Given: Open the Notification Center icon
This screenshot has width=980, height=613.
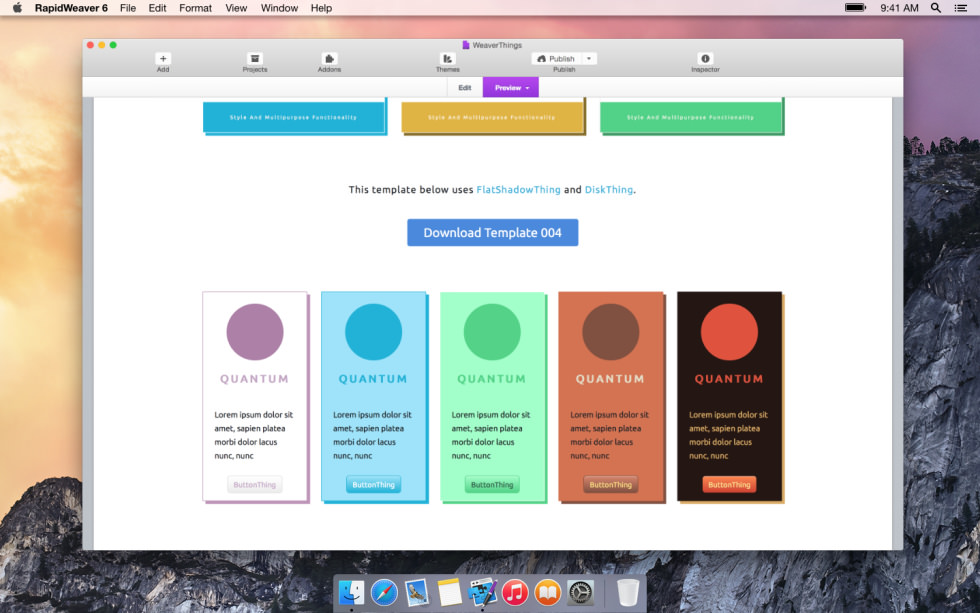Looking at the screenshot, I should [961, 8].
